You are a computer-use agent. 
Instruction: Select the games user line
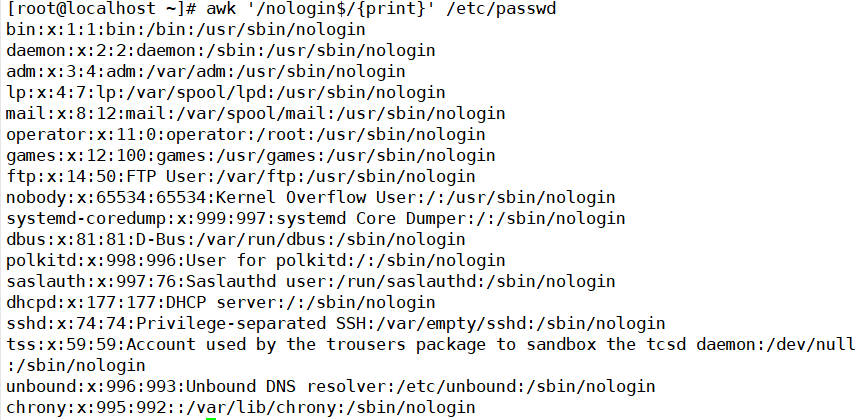(251, 156)
